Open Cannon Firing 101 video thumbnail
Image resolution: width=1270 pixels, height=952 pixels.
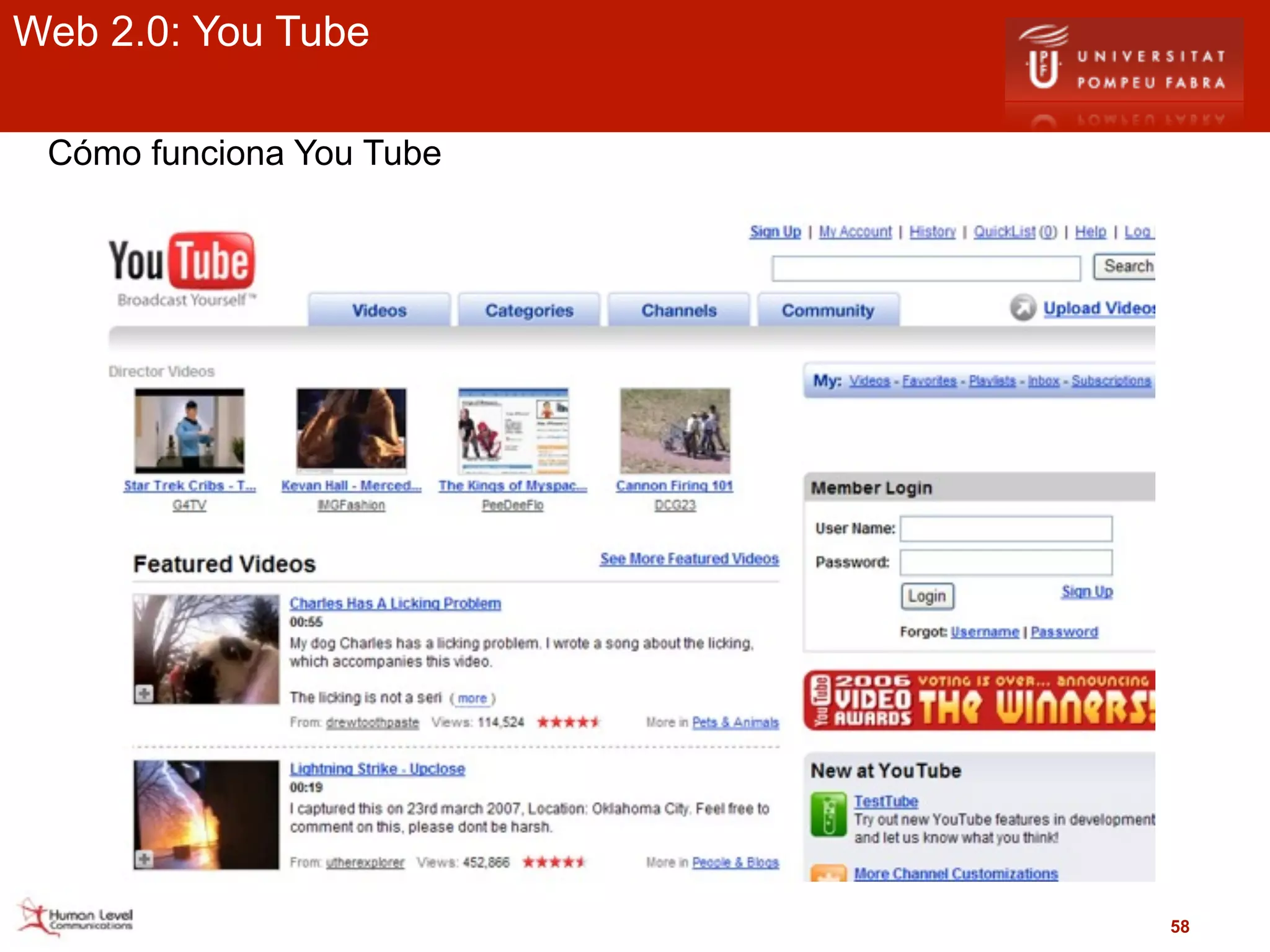click(x=675, y=431)
